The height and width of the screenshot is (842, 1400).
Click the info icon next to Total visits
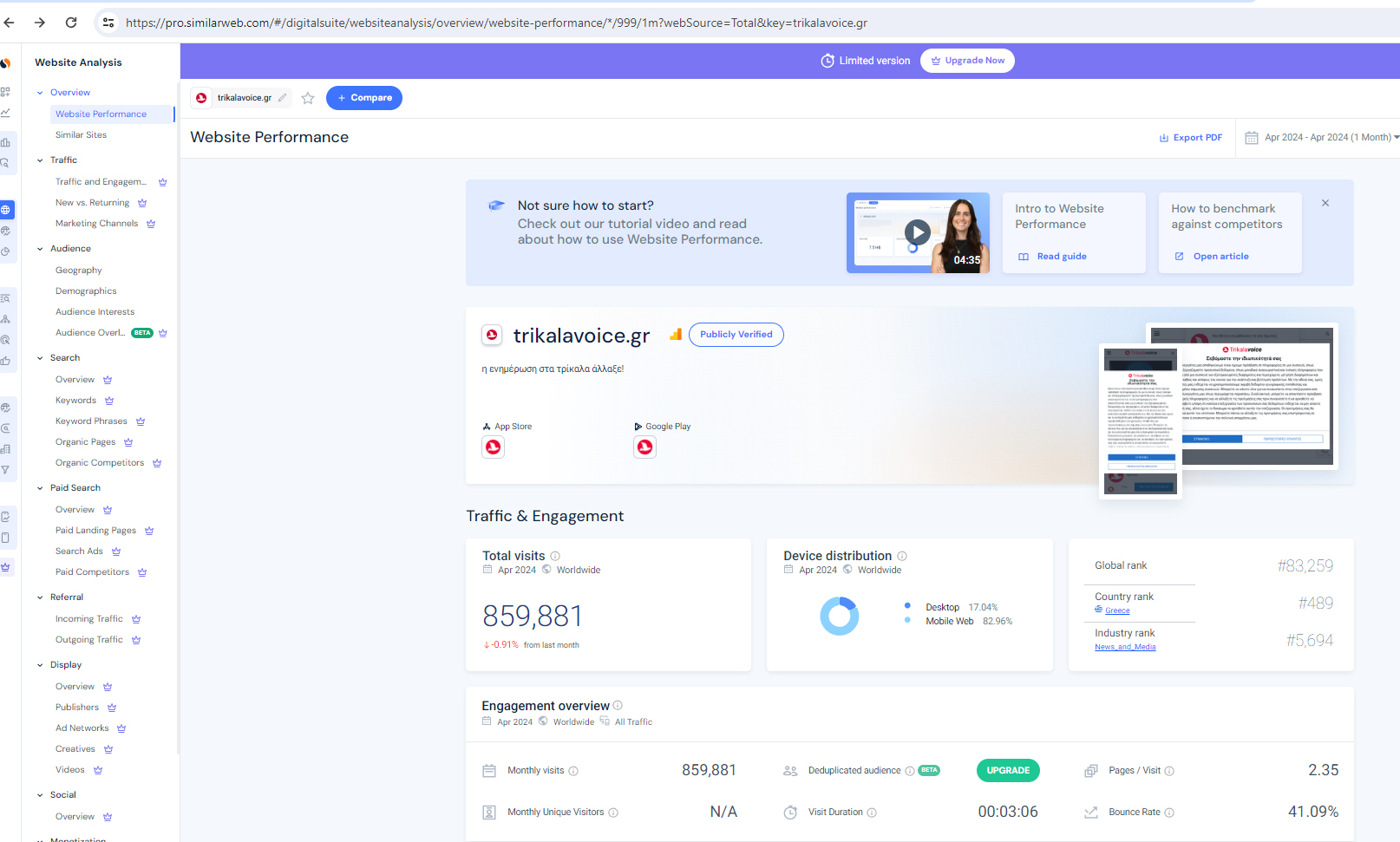coord(555,556)
